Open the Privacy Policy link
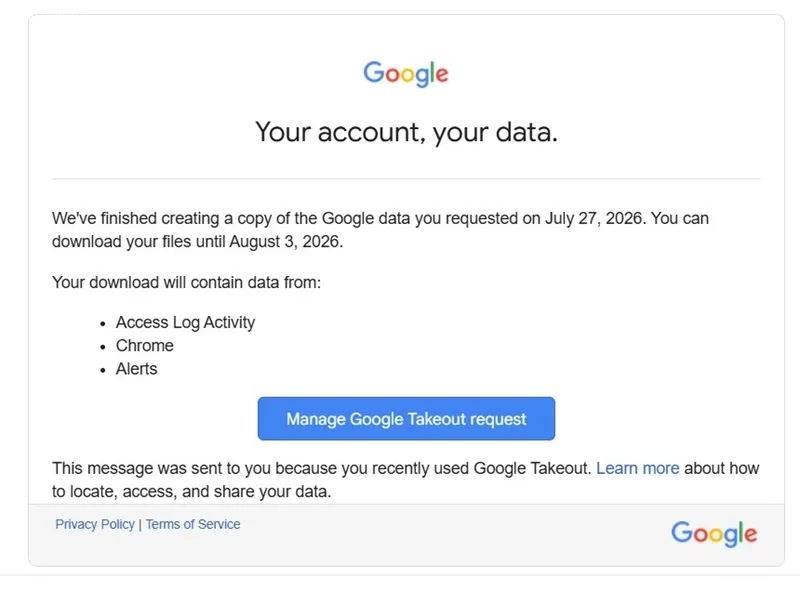The width and height of the screenshot is (800, 591). 95,524
